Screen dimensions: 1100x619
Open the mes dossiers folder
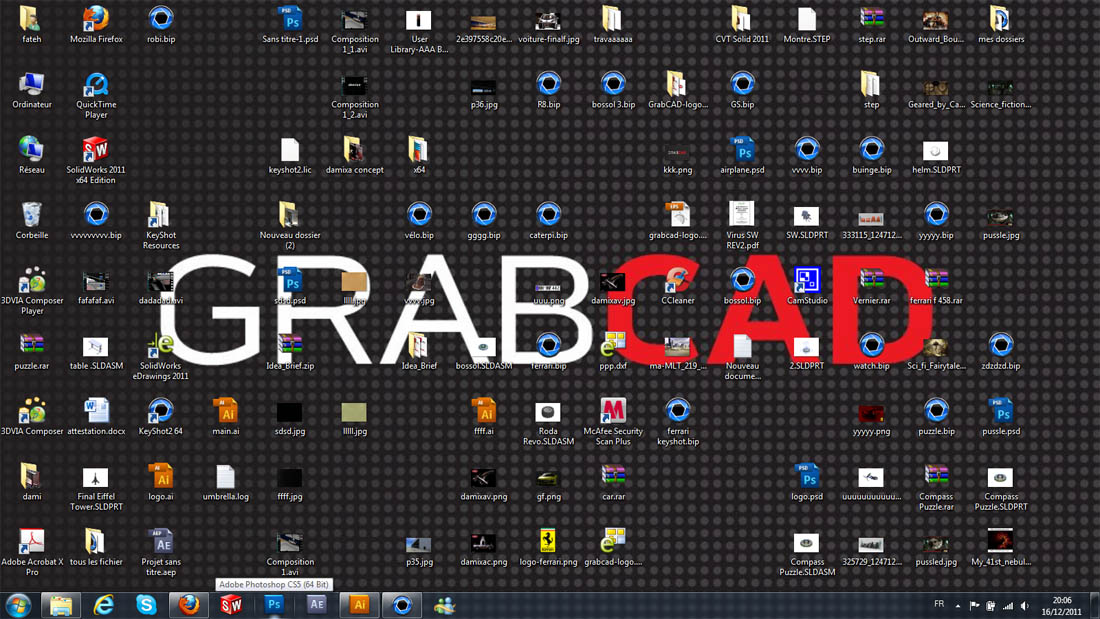1000,25
